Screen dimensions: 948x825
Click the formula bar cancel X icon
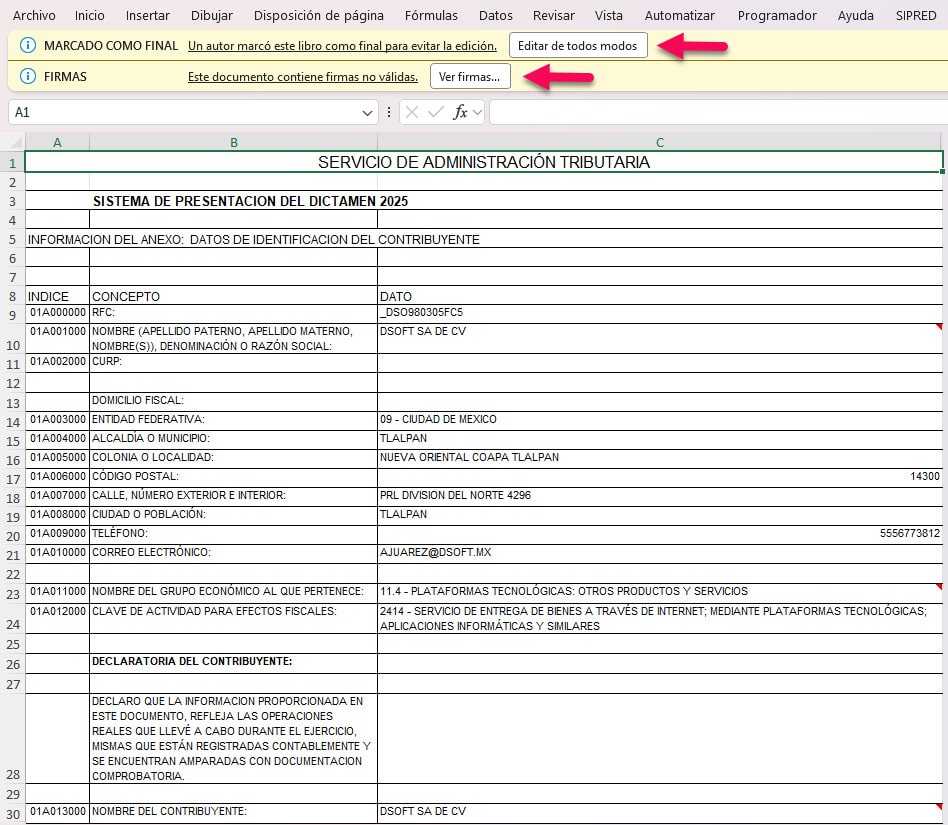coord(412,113)
